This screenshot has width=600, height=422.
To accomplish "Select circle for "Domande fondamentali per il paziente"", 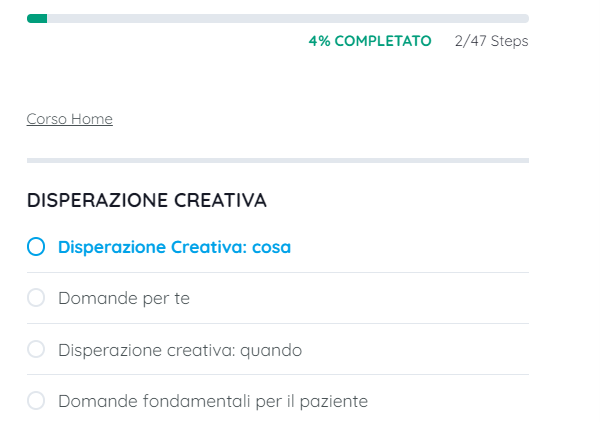I will coord(36,401).
